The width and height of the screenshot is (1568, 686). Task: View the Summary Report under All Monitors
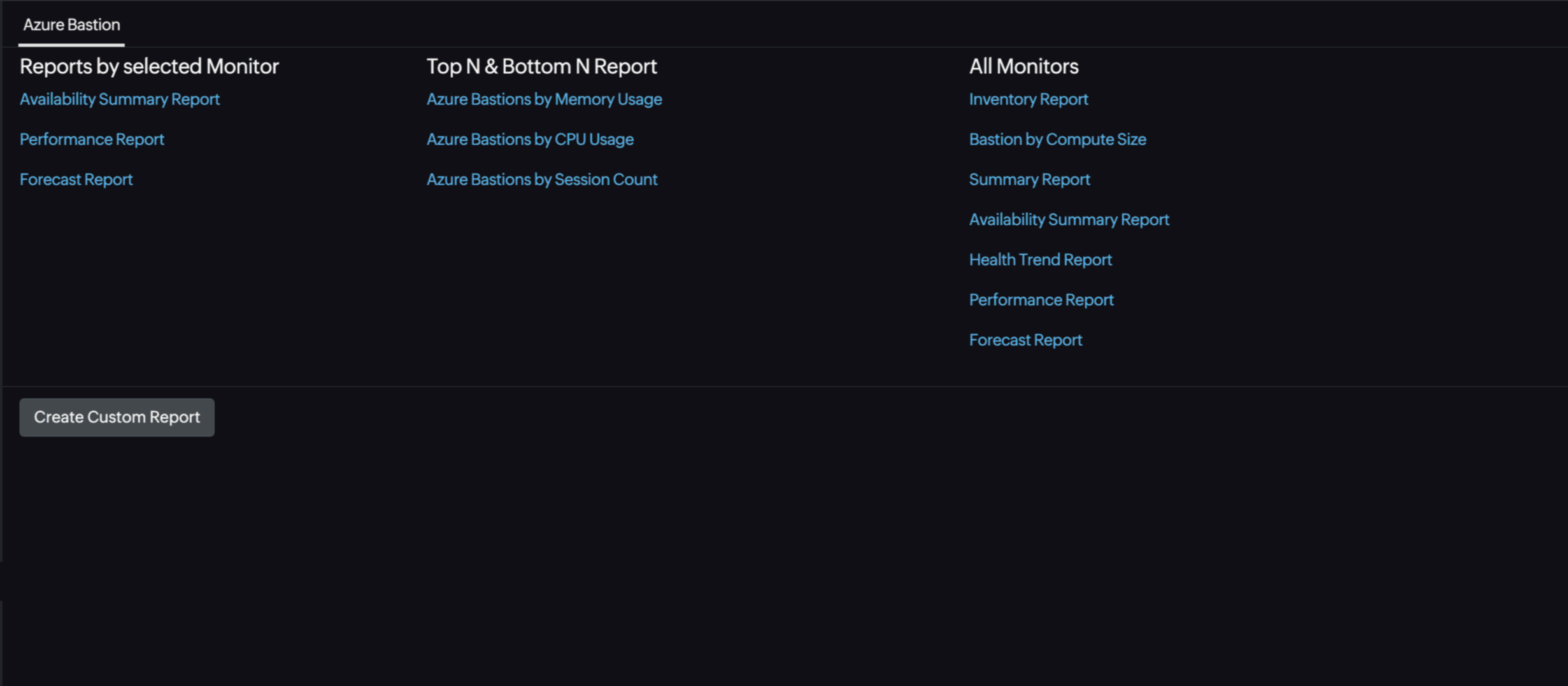click(1029, 179)
